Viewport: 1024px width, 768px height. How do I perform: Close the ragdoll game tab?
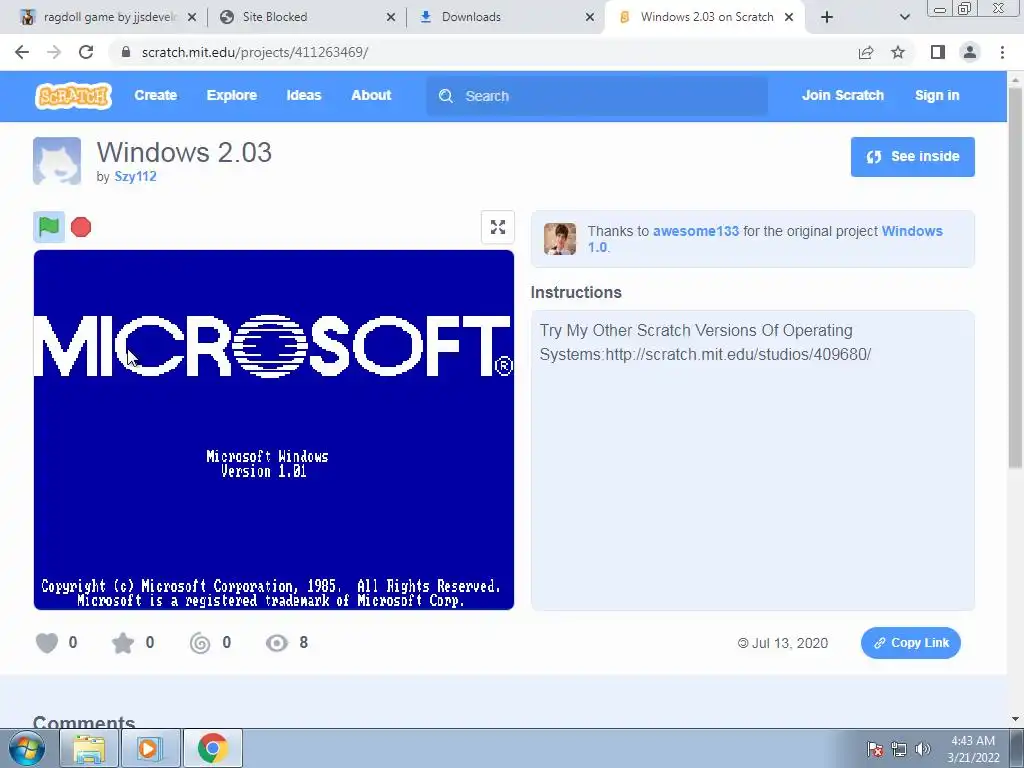click(192, 18)
